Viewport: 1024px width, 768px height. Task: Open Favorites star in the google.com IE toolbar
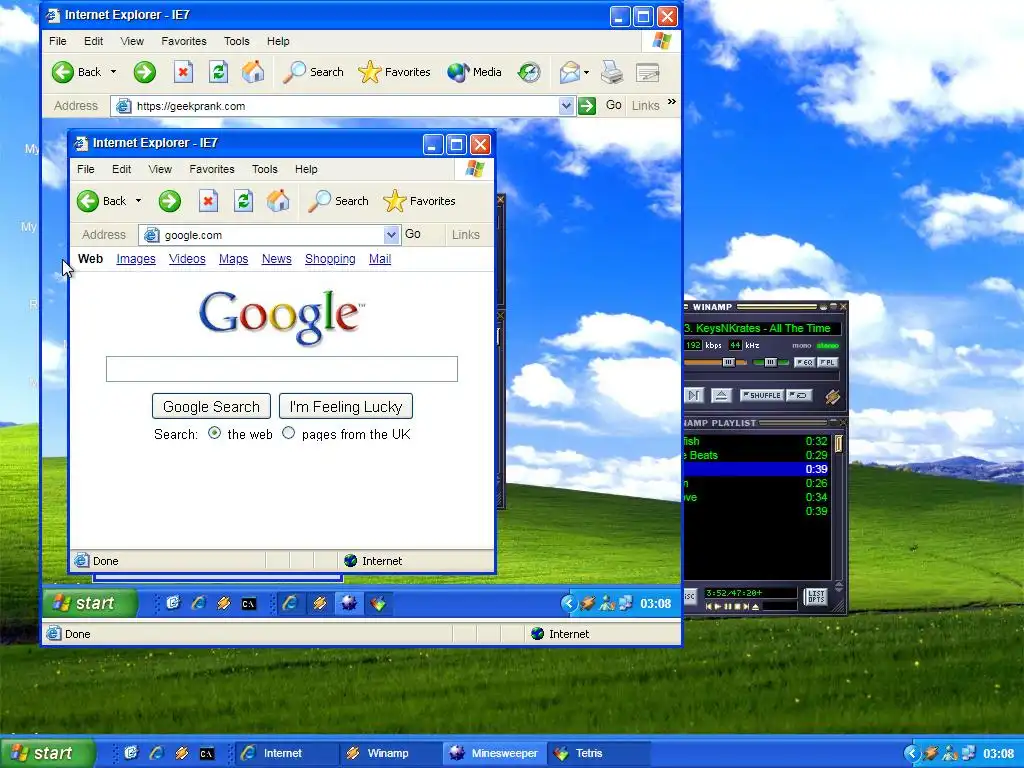click(x=419, y=201)
